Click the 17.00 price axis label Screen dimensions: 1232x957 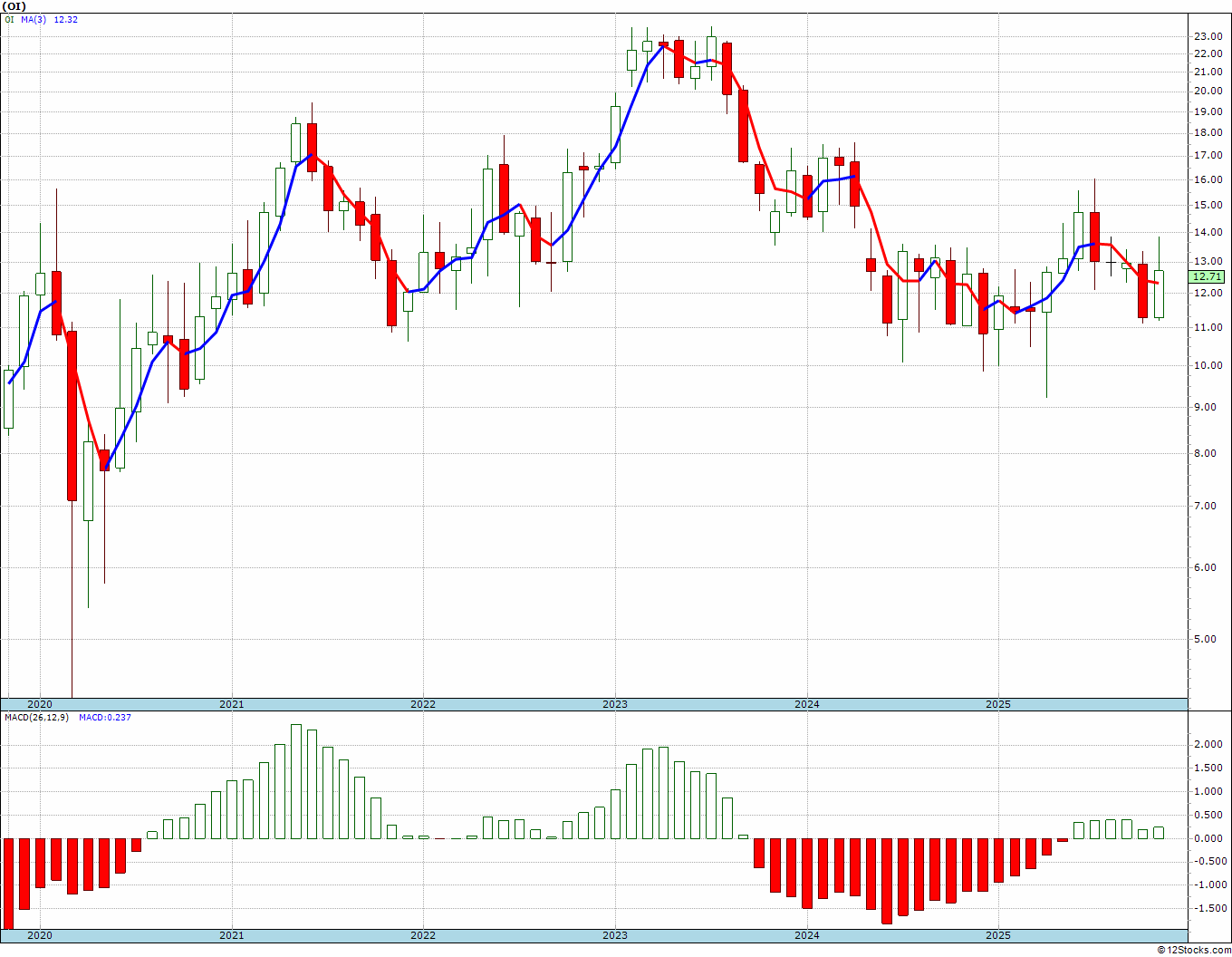tap(1207, 155)
